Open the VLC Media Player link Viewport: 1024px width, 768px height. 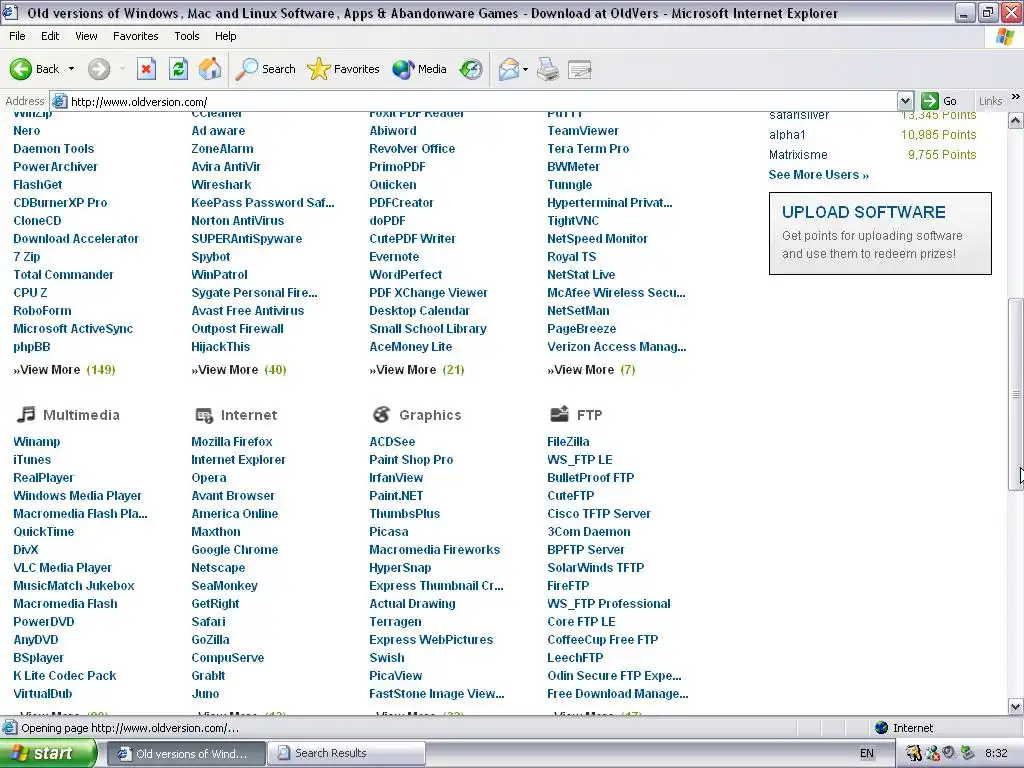tap(63, 568)
